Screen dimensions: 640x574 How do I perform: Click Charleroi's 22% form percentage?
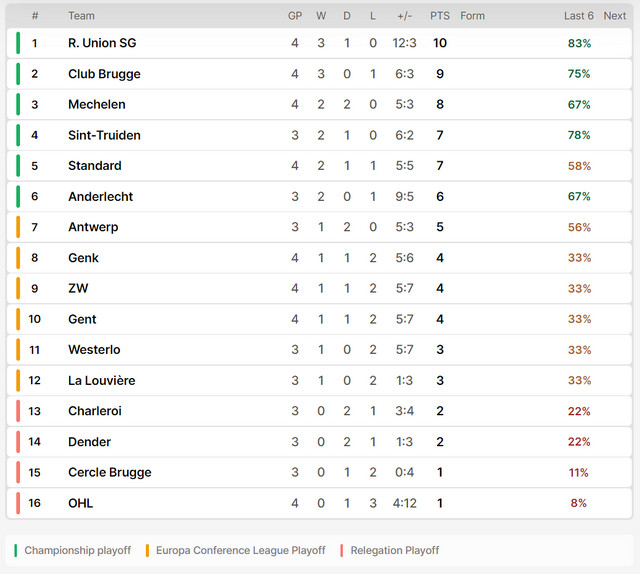pos(579,411)
